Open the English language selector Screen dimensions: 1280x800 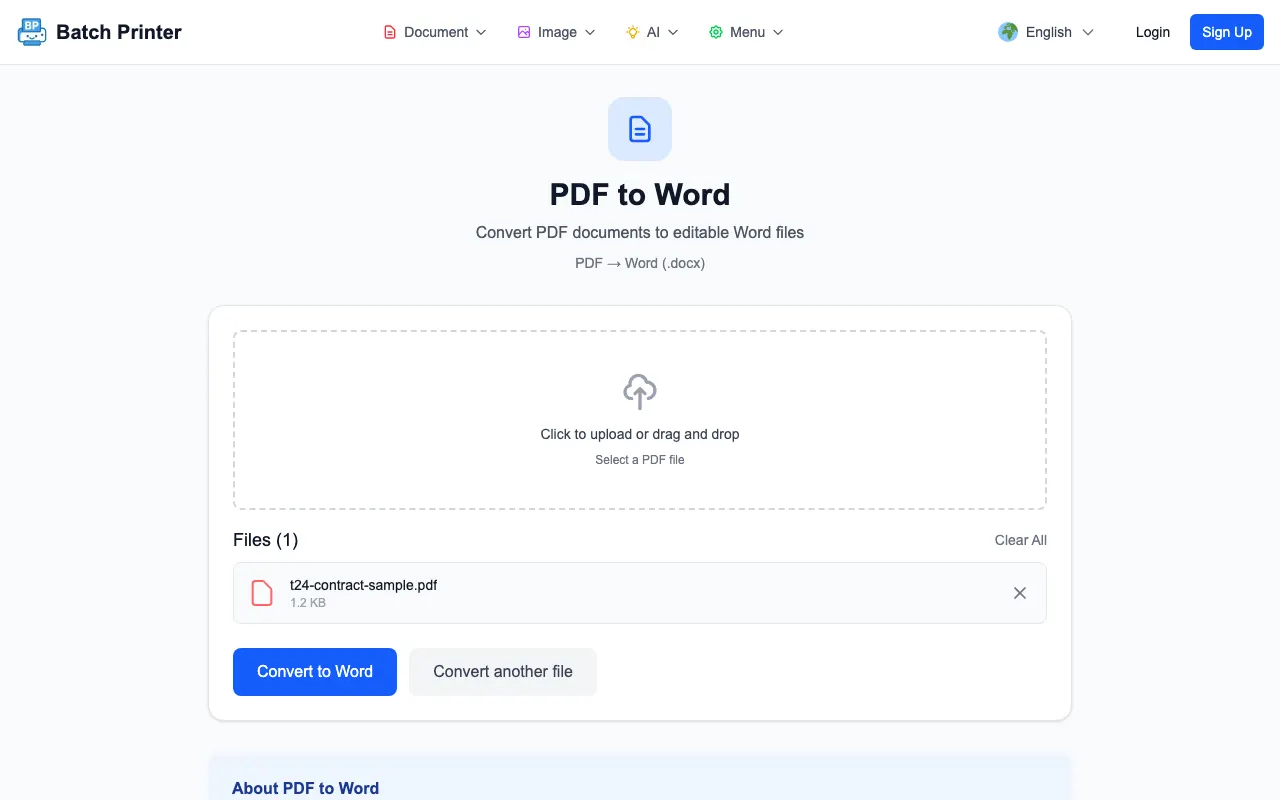(1046, 32)
